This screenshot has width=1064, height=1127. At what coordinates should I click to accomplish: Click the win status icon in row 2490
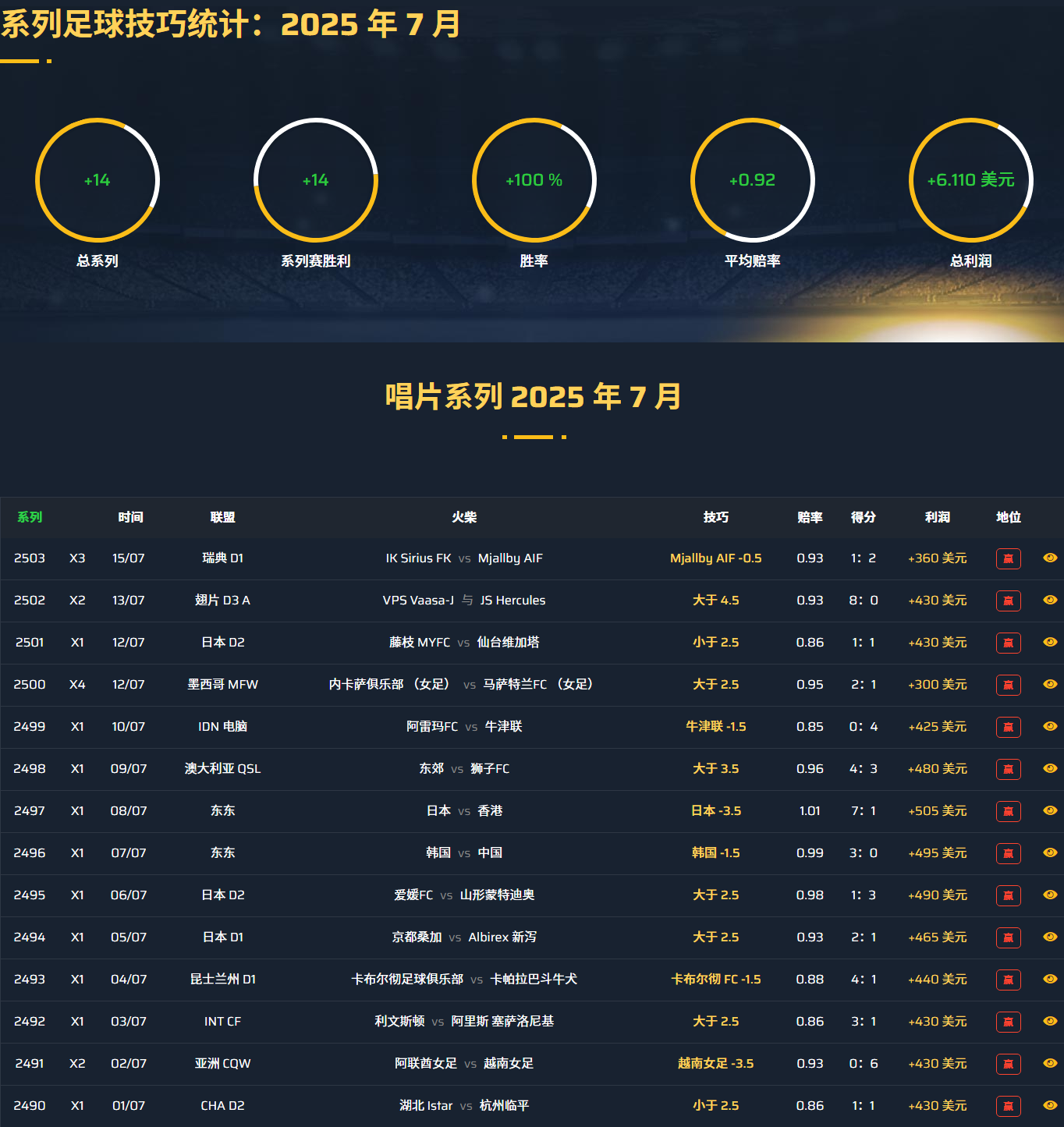1008,1106
